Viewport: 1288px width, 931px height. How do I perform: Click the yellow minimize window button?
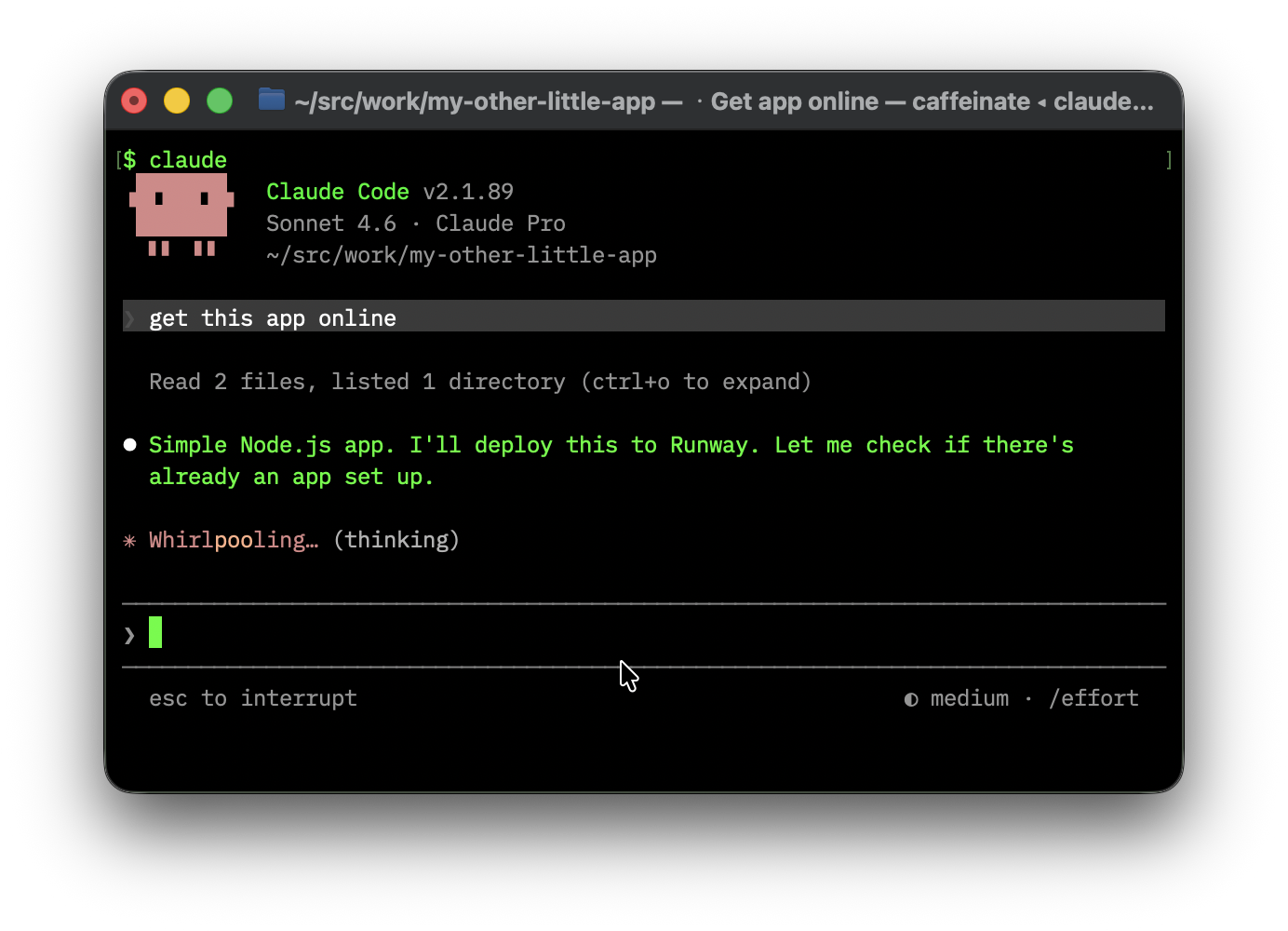point(177,101)
